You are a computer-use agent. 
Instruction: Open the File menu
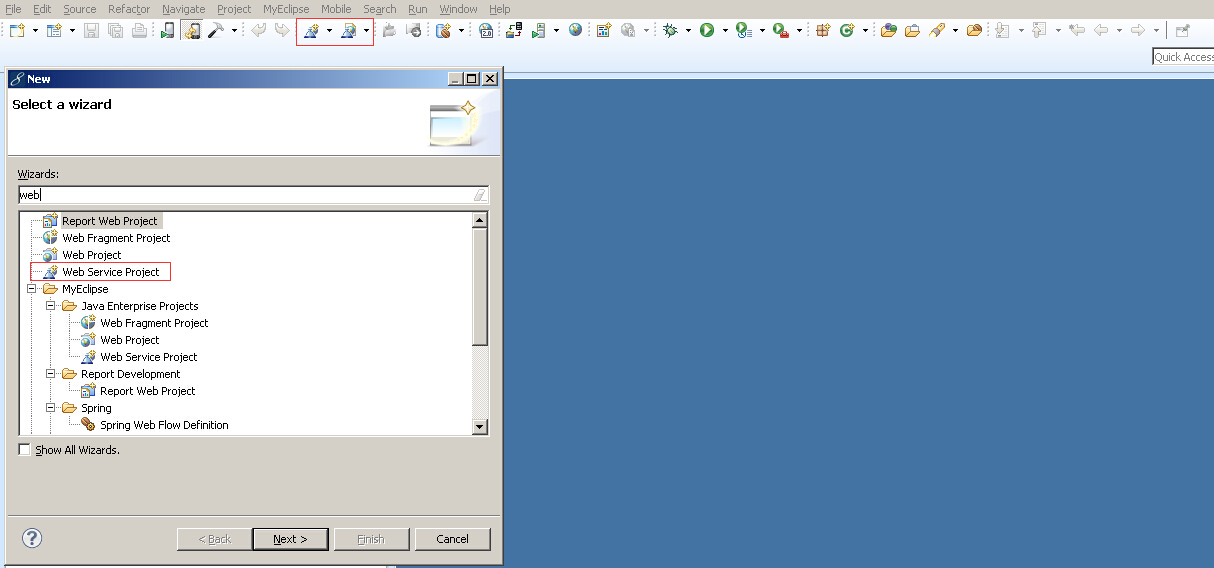click(x=13, y=9)
